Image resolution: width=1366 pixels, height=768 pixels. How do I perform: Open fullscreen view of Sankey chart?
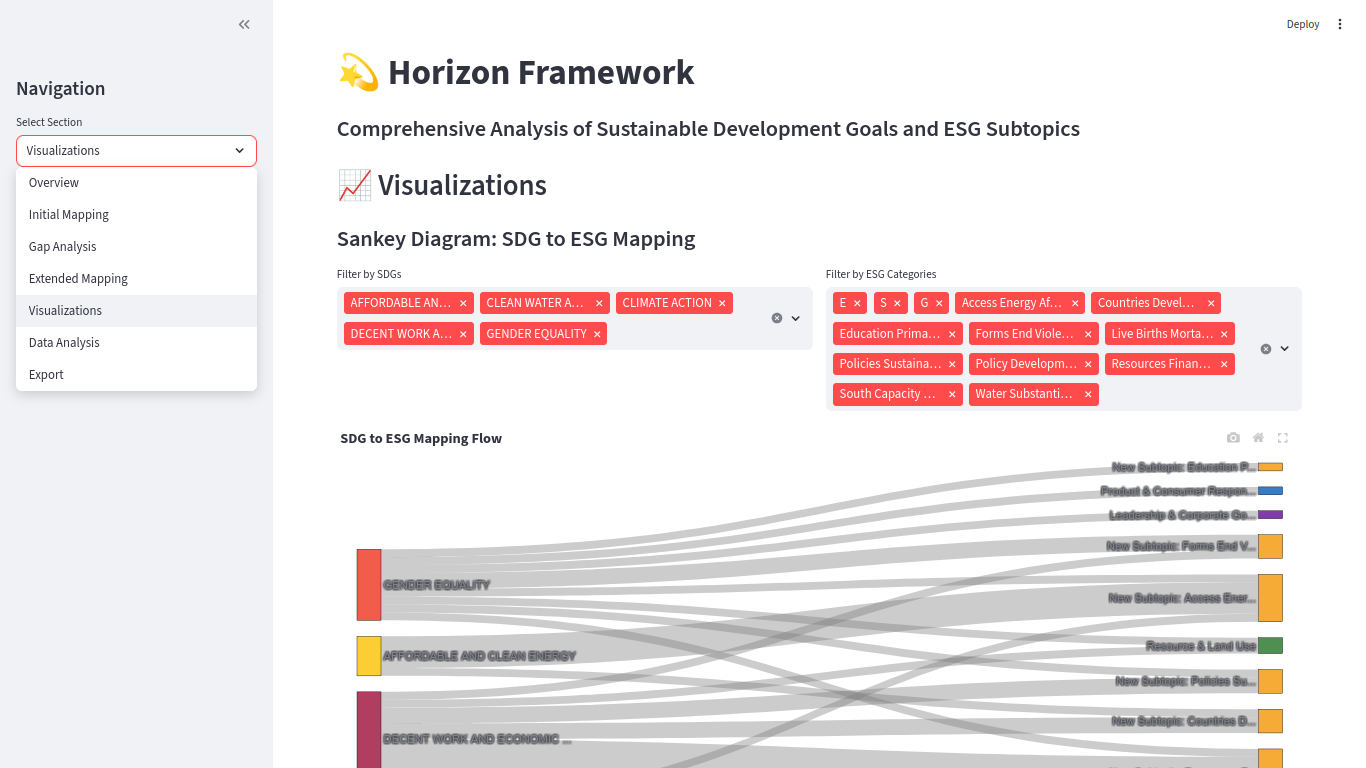coord(1283,438)
